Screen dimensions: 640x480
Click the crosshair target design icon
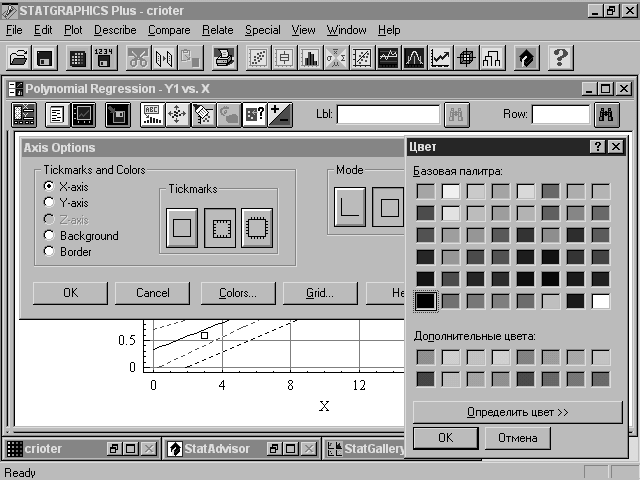click(466, 58)
